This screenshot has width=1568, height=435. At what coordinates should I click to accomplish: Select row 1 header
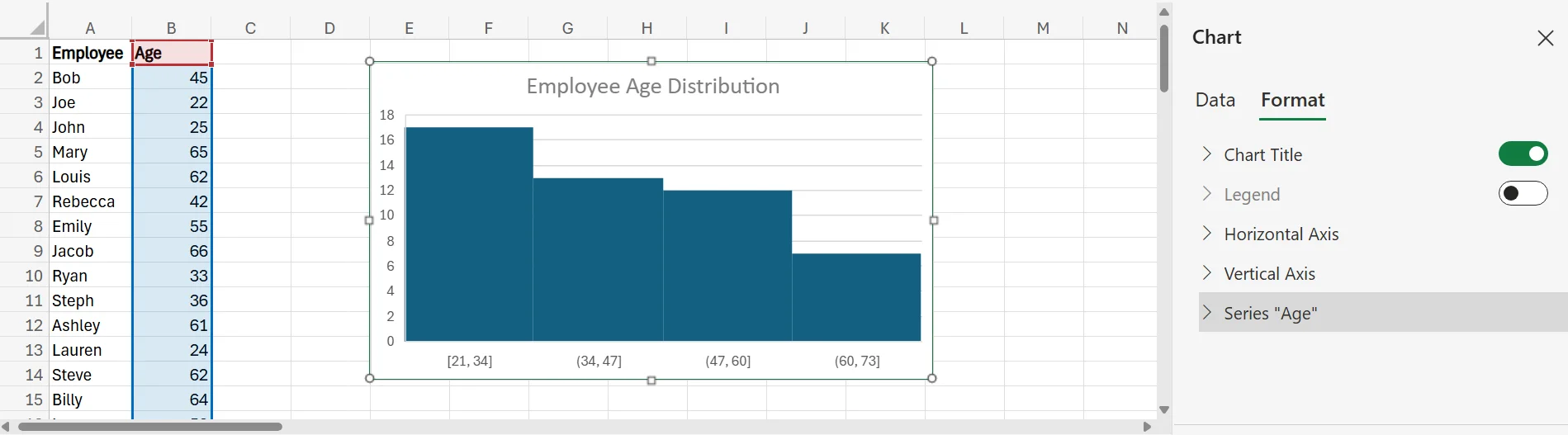click(x=25, y=53)
